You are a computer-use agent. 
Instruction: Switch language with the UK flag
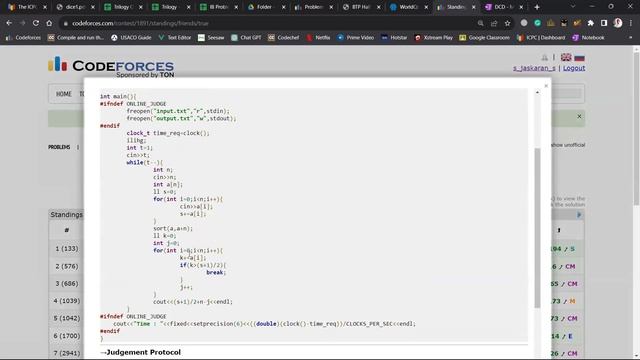[566, 57]
